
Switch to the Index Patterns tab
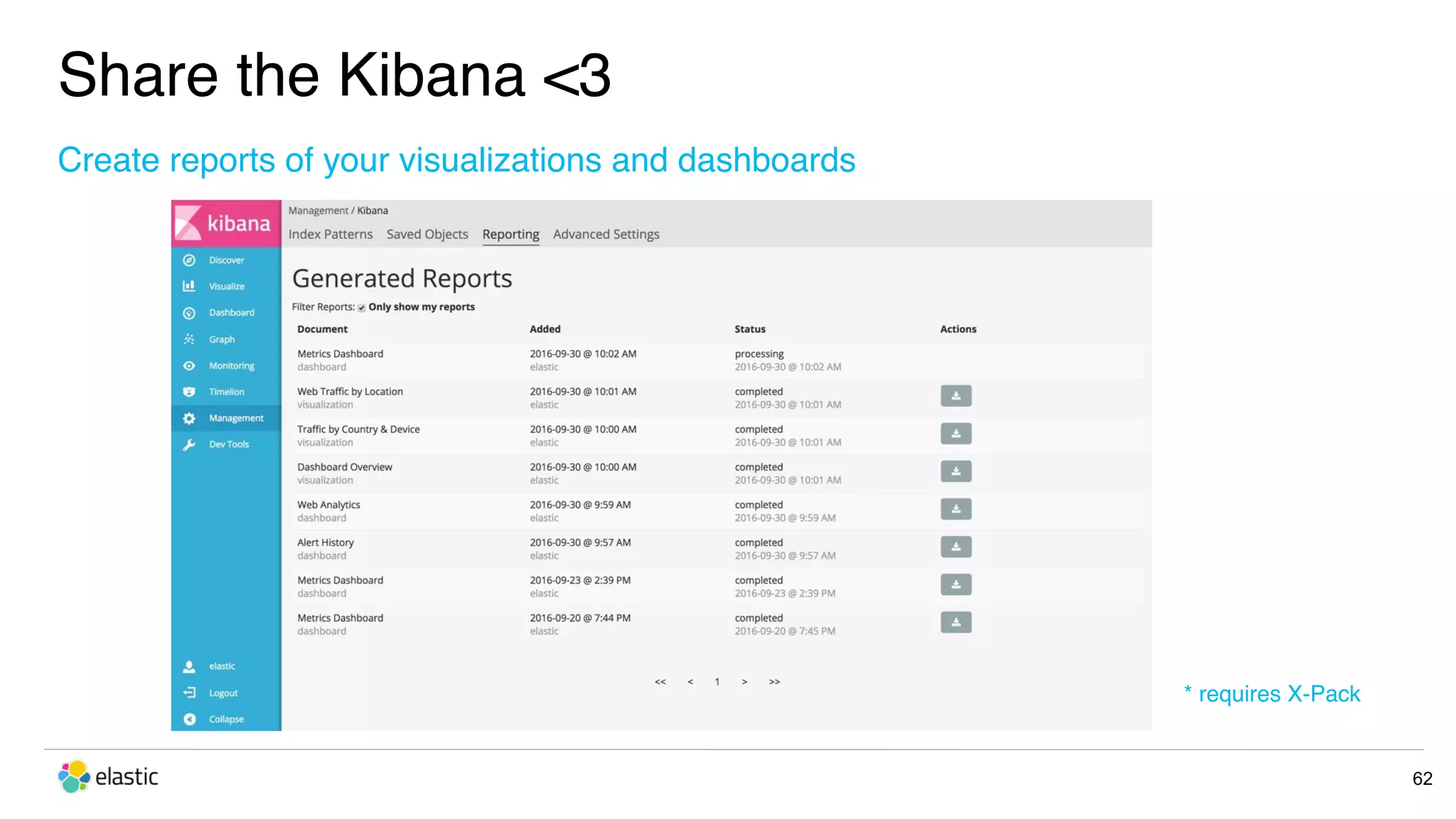click(331, 234)
